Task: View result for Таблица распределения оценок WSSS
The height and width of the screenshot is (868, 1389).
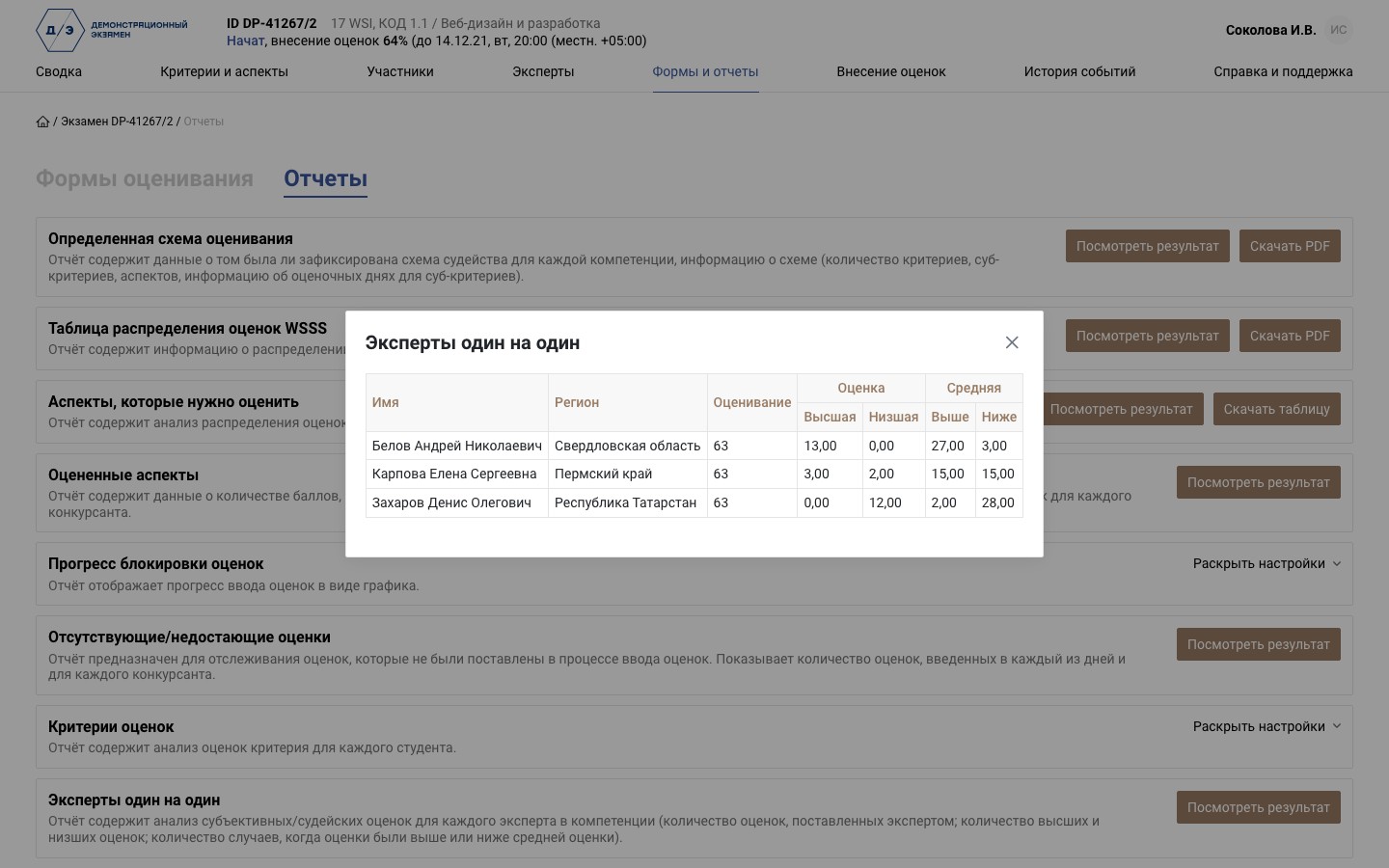Action: pyautogui.click(x=1148, y=336)
